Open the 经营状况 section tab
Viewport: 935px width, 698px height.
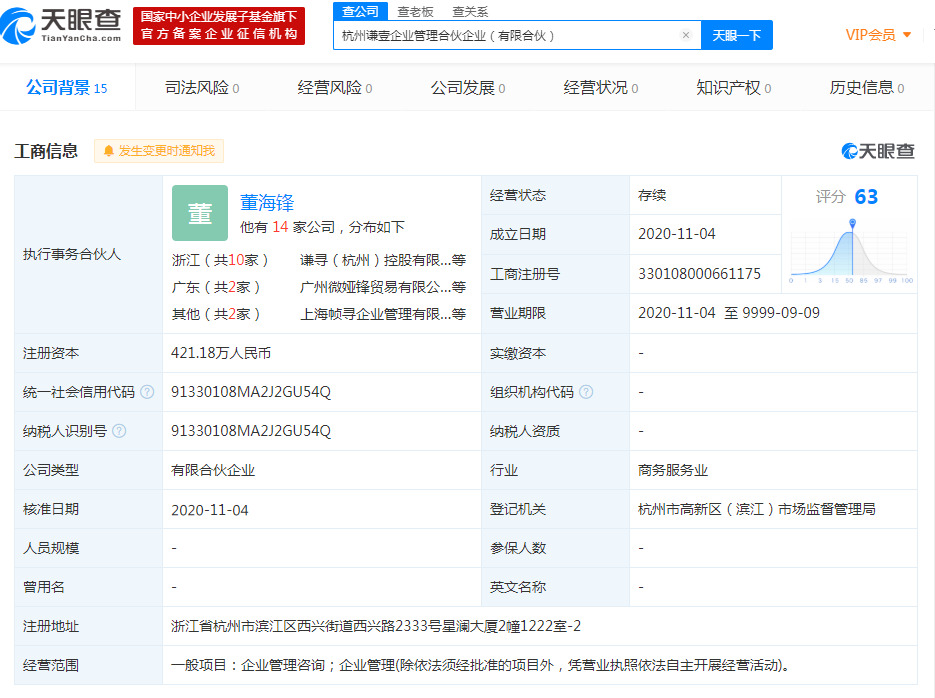(601, 88)
